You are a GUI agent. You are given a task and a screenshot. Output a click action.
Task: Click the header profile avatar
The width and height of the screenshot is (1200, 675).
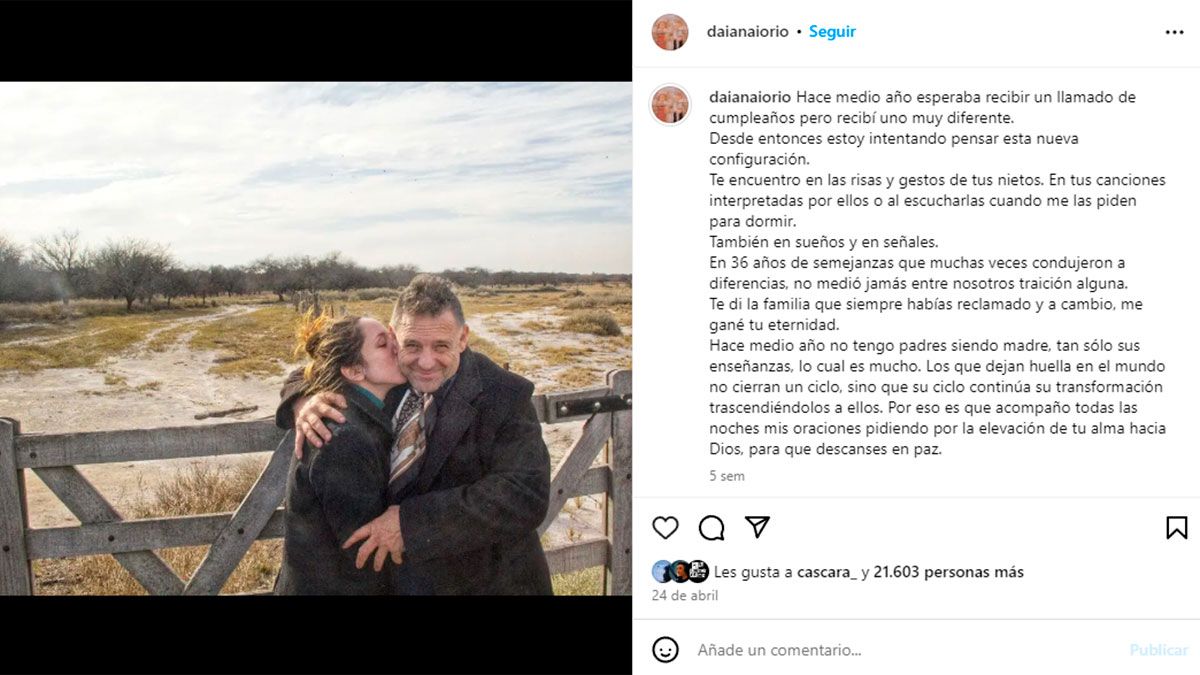(670, 32)
